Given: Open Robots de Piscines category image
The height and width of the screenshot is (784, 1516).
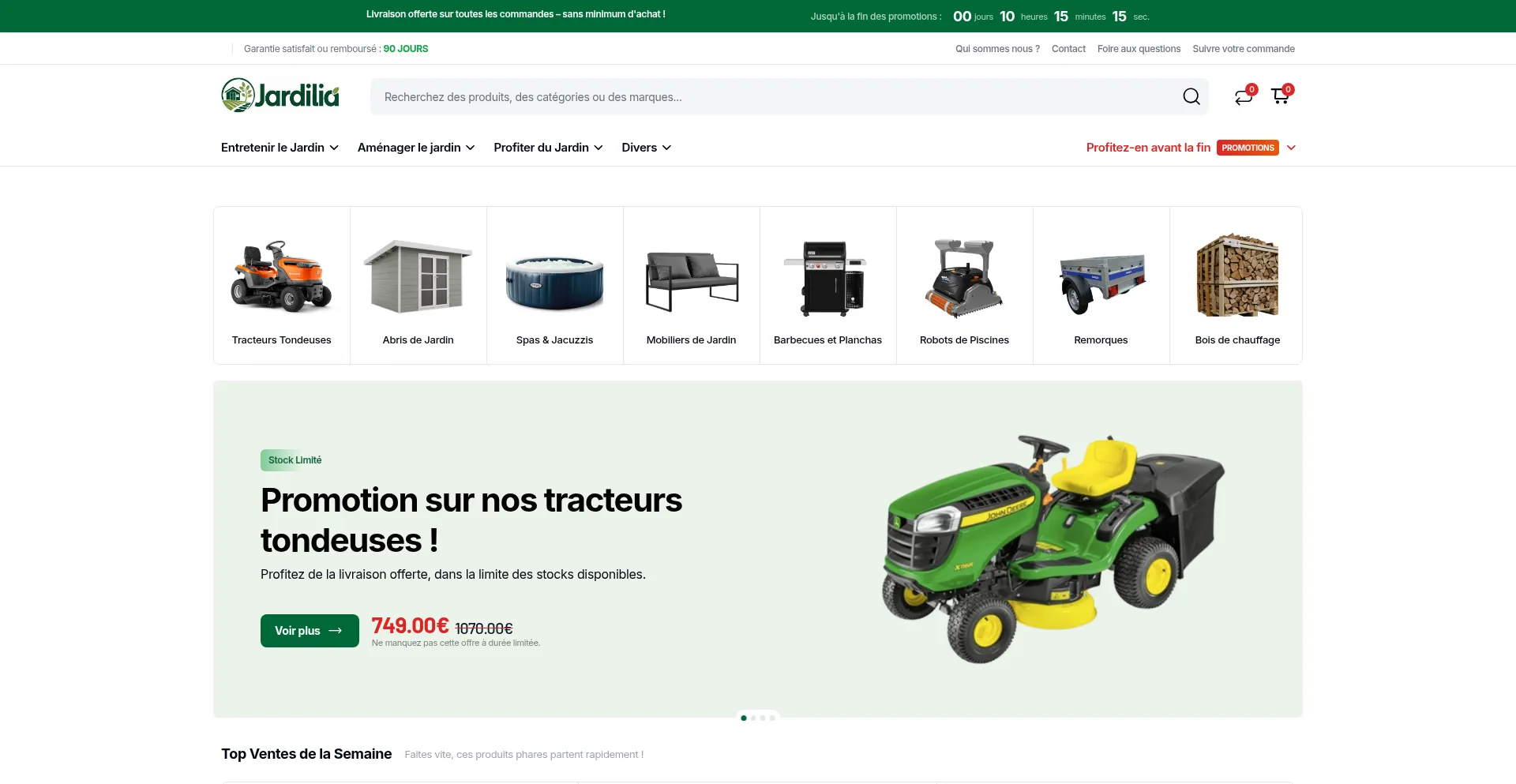Looking at the screenshot, I should 964,278.
